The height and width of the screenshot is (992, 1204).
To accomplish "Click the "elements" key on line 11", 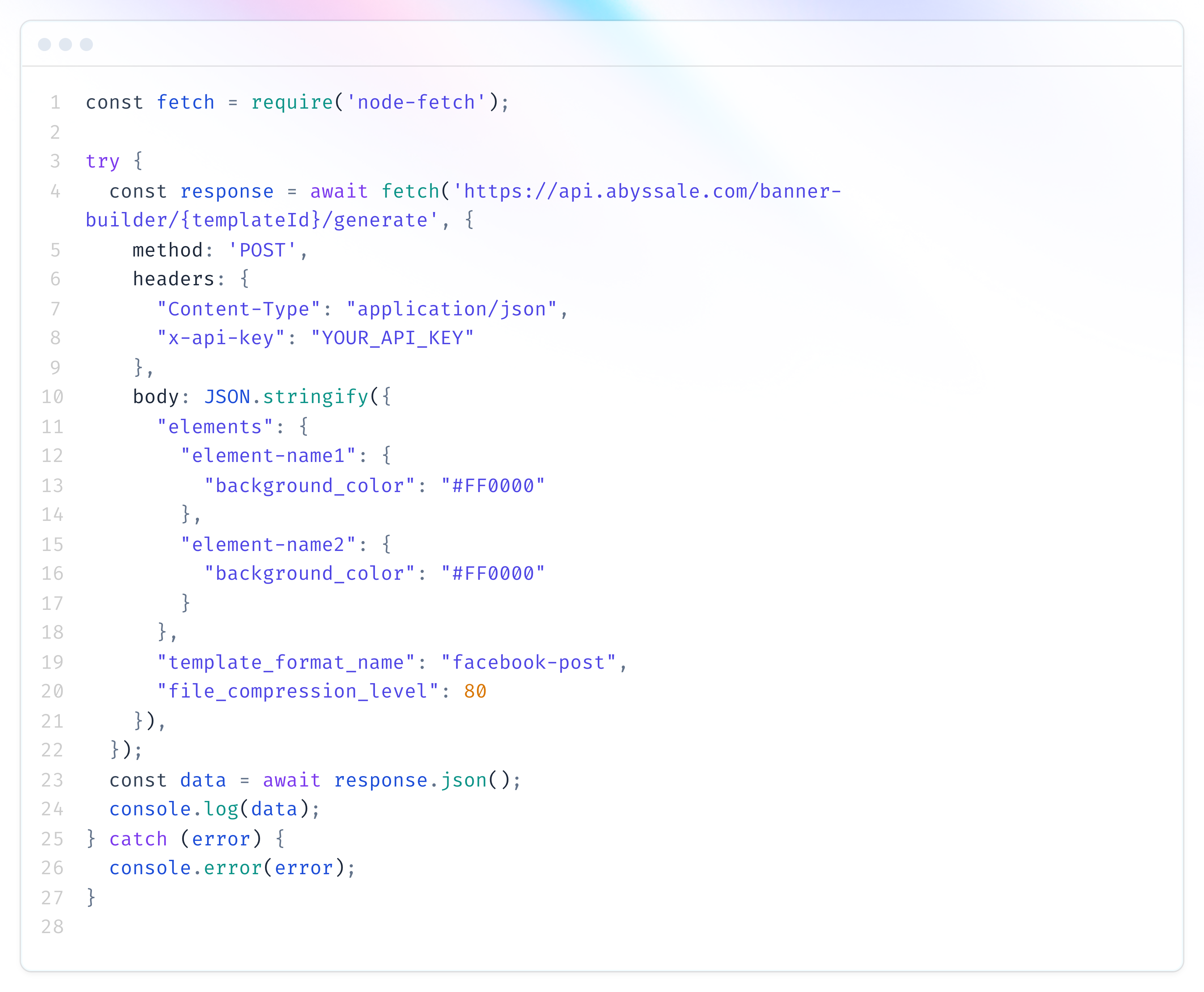I will point(215,427).
